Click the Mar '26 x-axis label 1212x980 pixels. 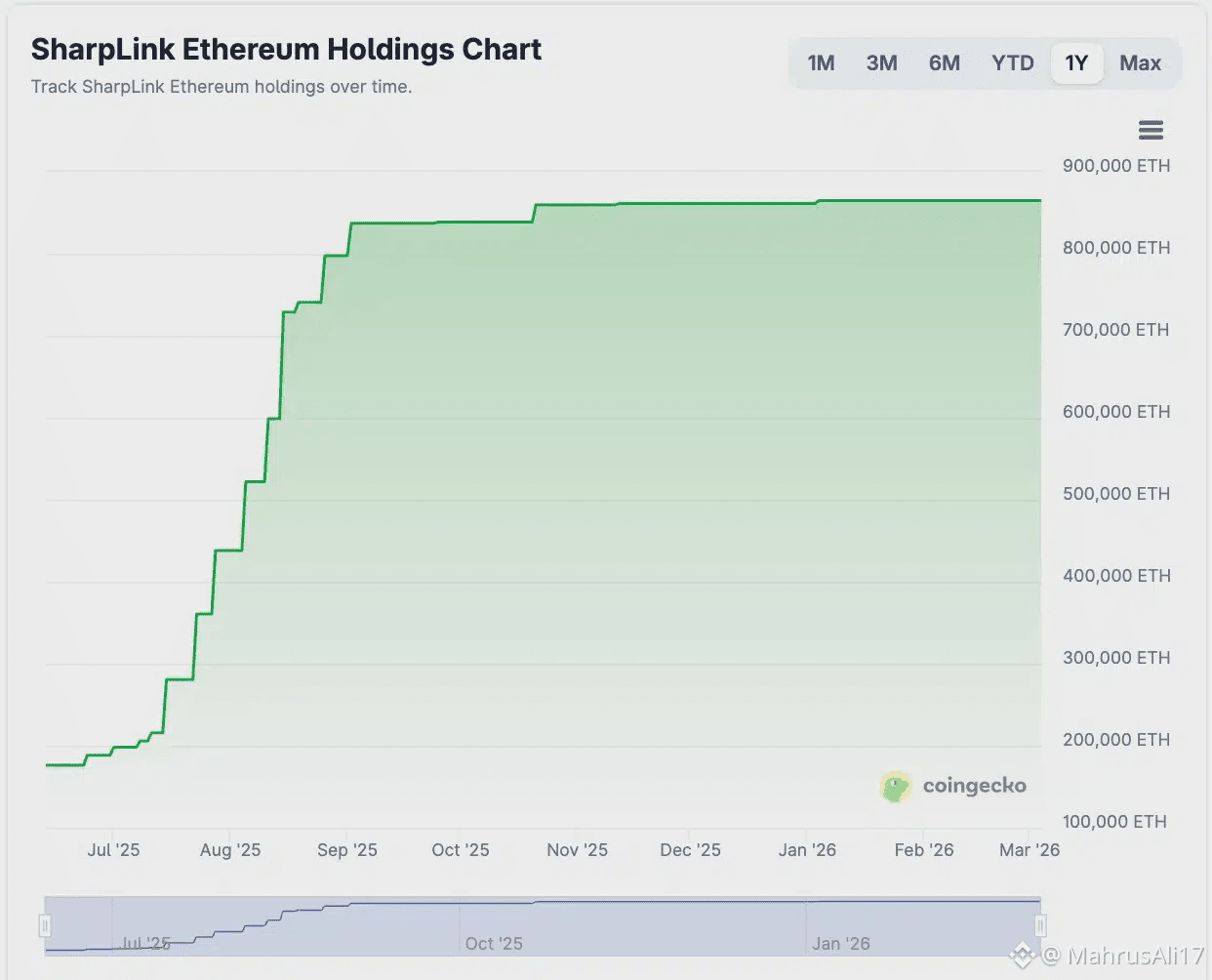click(1029, 849)
